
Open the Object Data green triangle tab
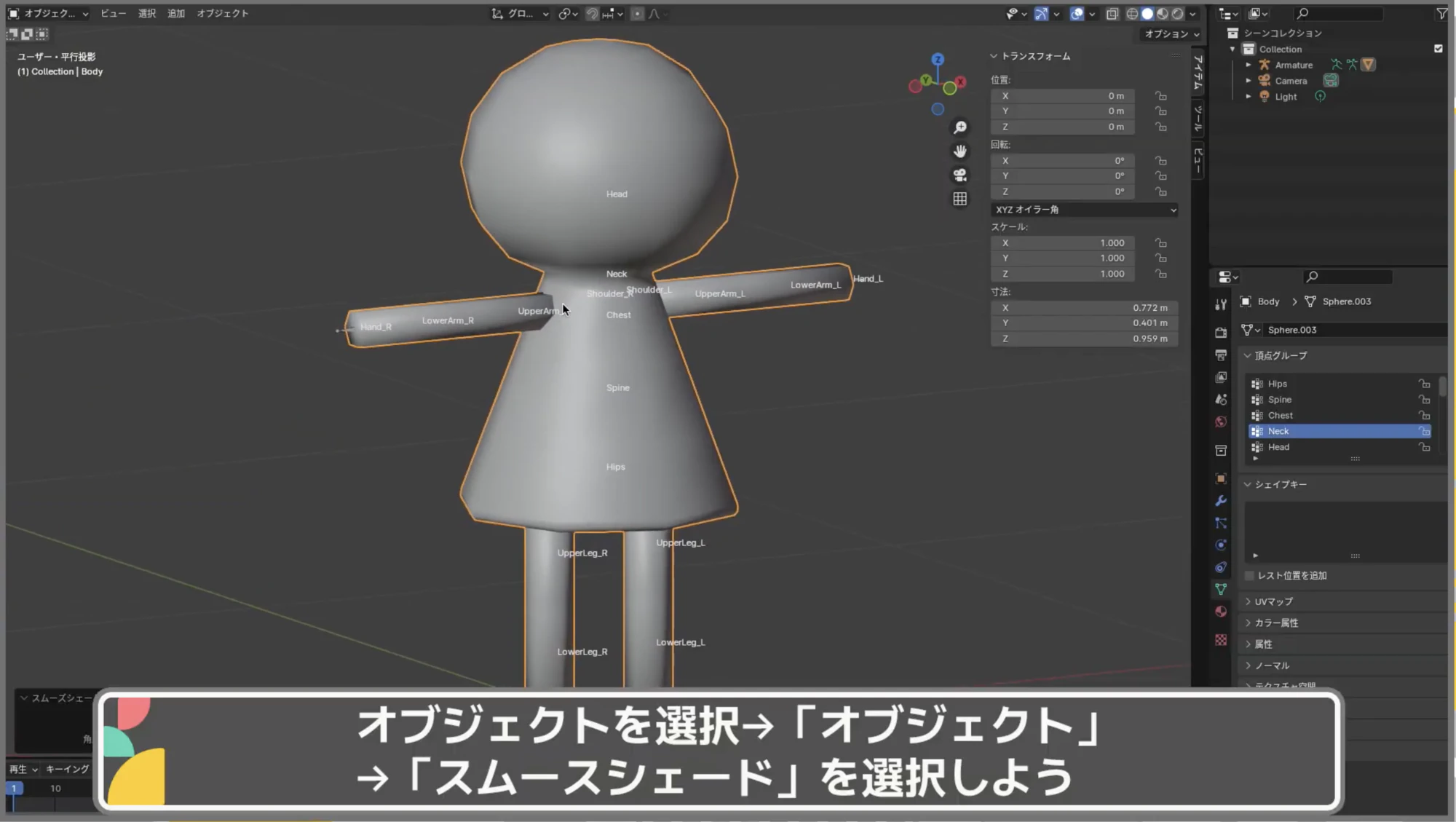1221,589
